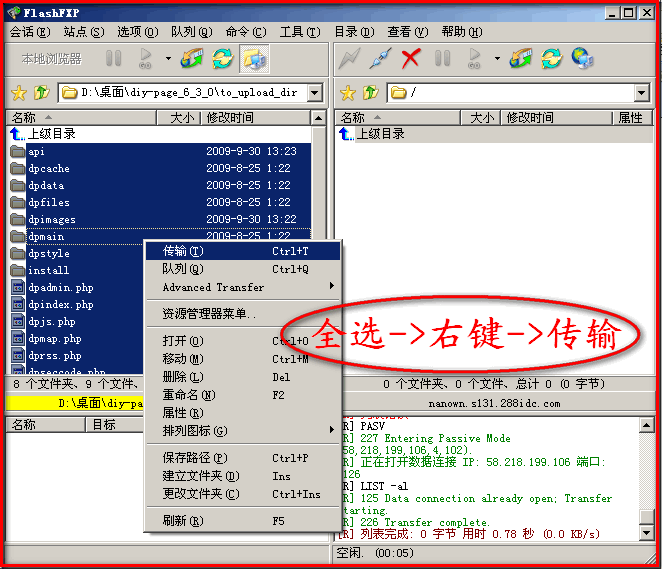The width and height of the screenshot is (662, 569).
Task: Expand the local path dropdown
Action: point(315,92)
